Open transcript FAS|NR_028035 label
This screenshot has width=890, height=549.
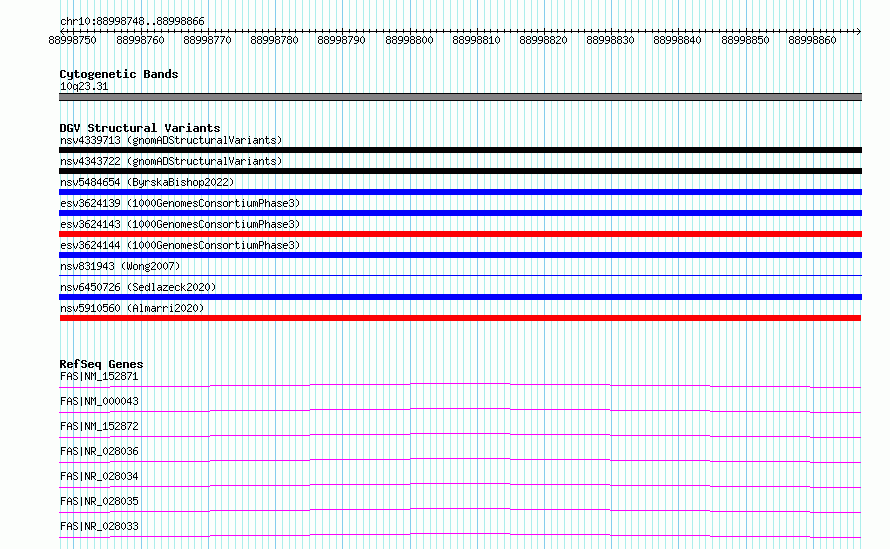pyautogui.click(x=99, y=501)
